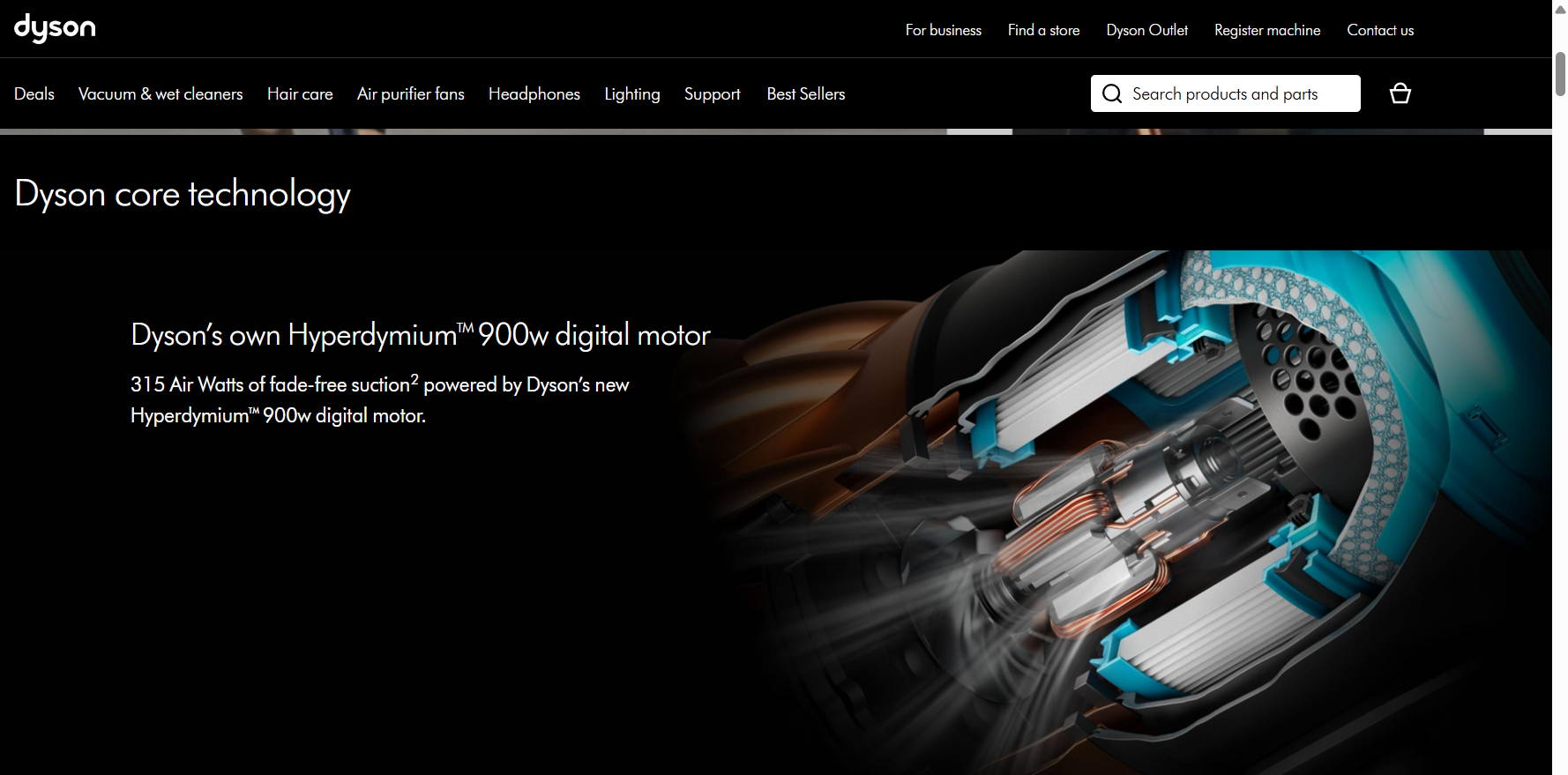Image resolution: width=1568 pixels, height=775 pixels.
Task: Click the search magnifier icon
Action: (1112, 93)
